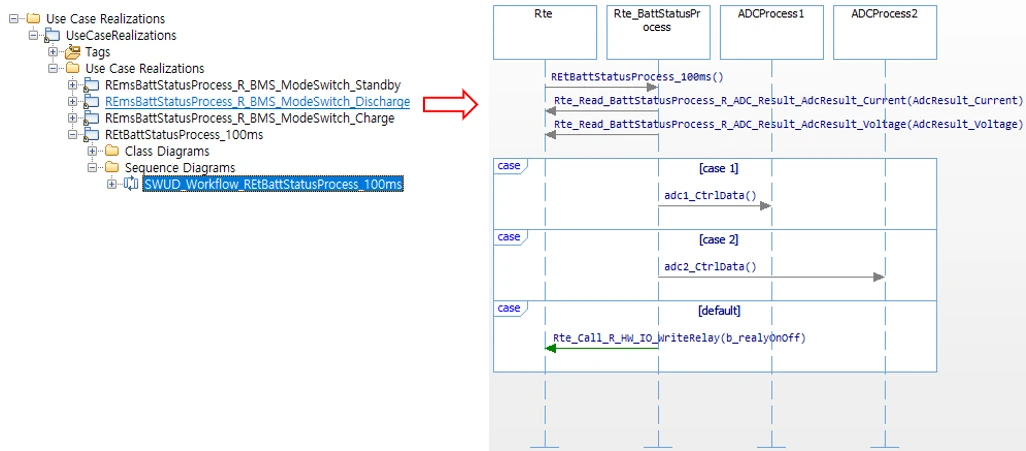Click the UseCaseRealizations package icon

54,36
